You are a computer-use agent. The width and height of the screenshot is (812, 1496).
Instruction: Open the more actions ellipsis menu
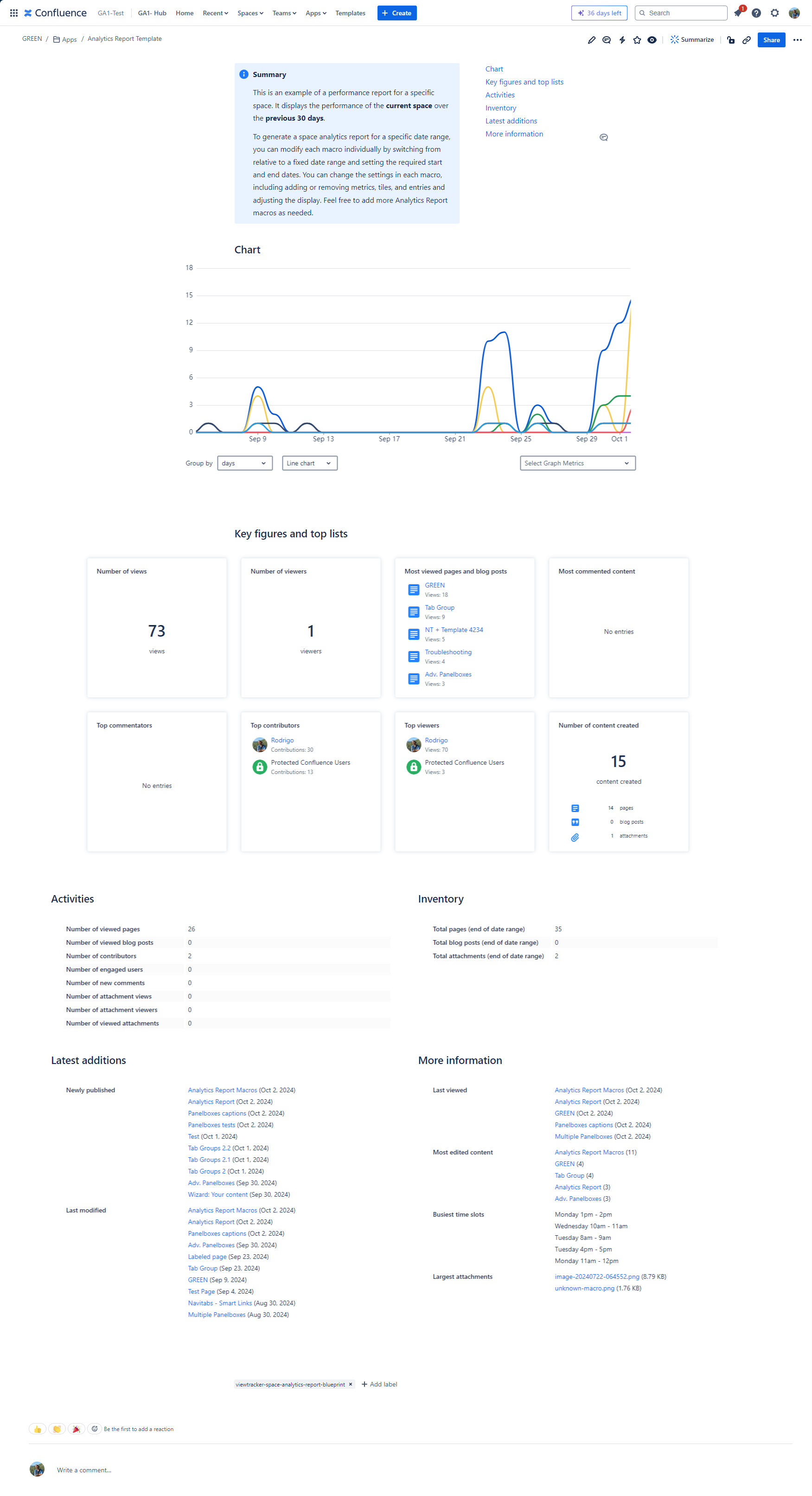tap(797, 40)
